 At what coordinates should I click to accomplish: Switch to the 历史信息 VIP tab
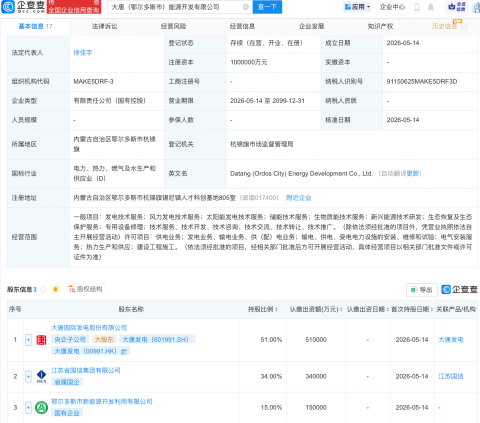coord(445,26)
